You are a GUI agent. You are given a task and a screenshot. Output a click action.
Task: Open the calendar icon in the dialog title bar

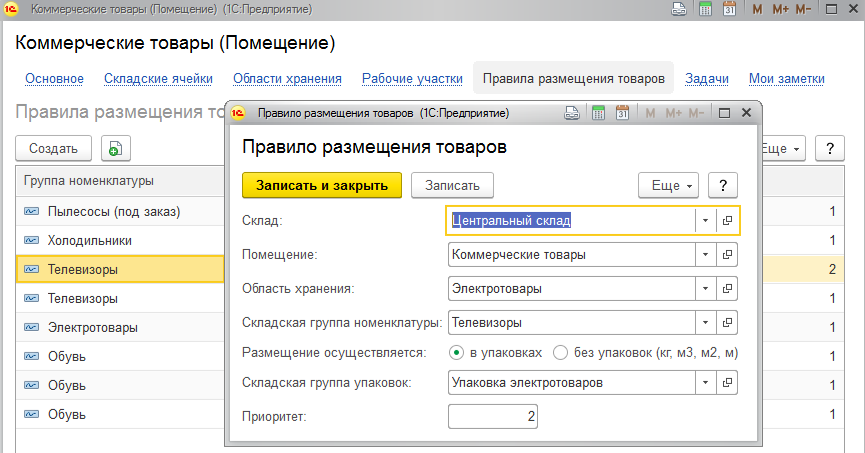click(621, 113)
